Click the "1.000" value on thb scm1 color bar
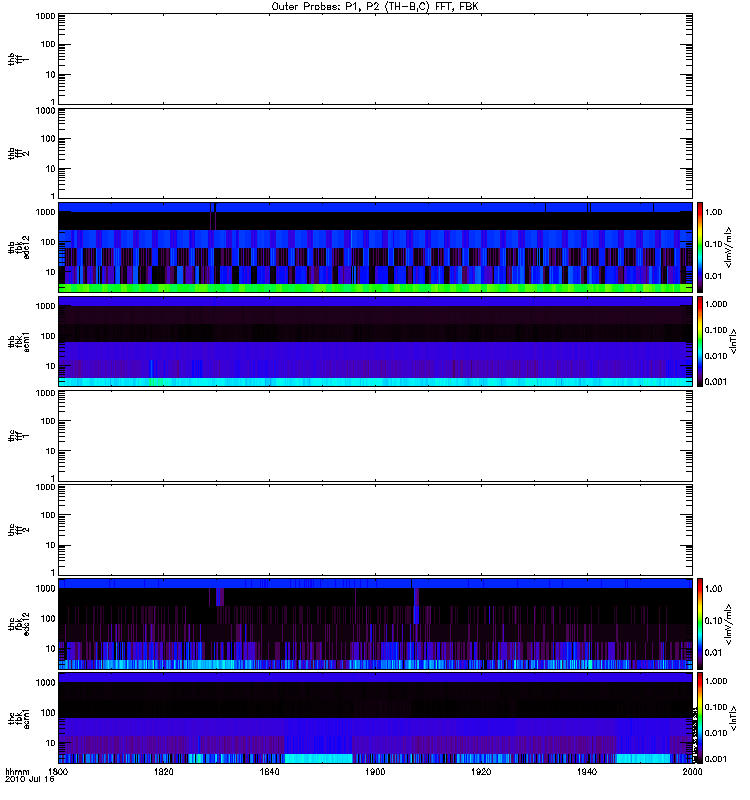 (x=716, y=304)
